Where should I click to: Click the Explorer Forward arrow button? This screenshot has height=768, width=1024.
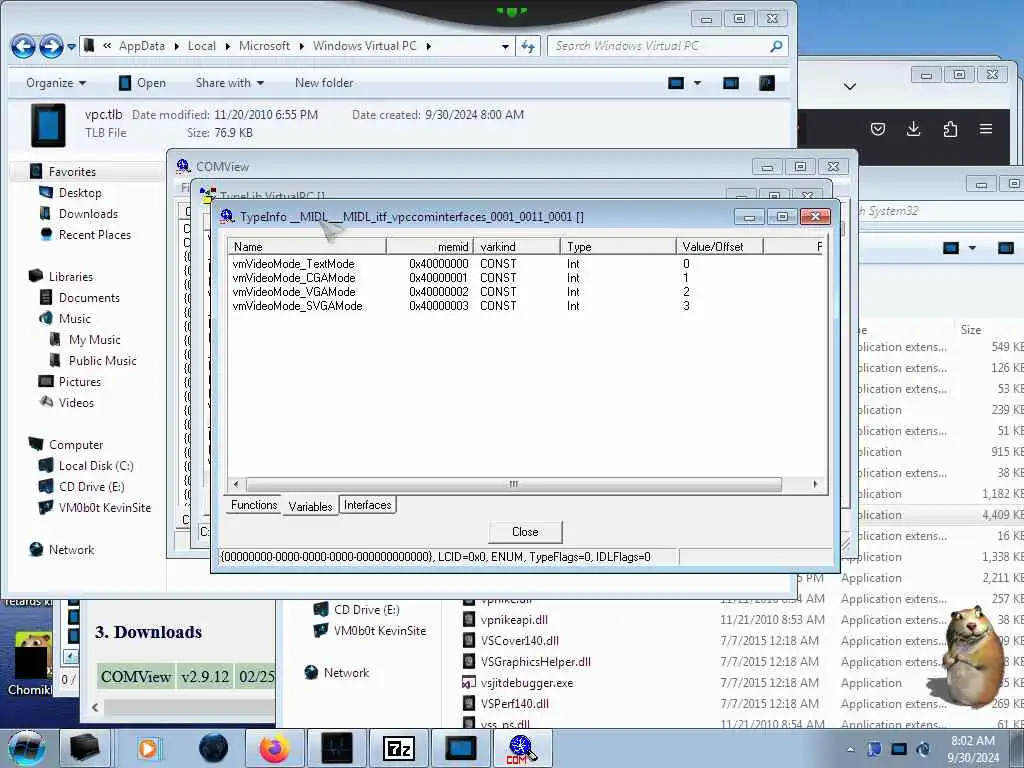pyautogui.click(x=51, y=46)
